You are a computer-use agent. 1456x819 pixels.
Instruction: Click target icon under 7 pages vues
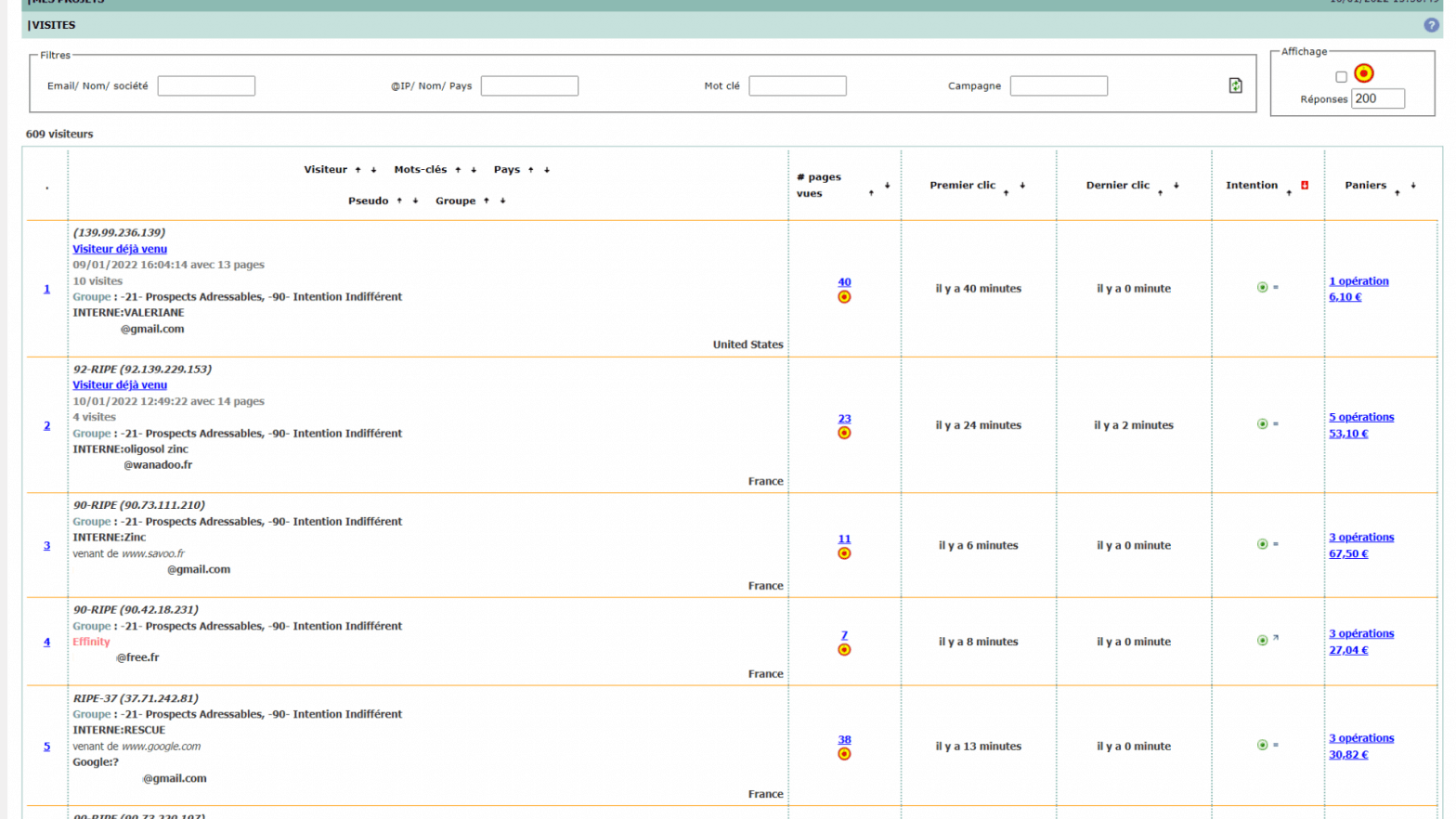(844, 650)
